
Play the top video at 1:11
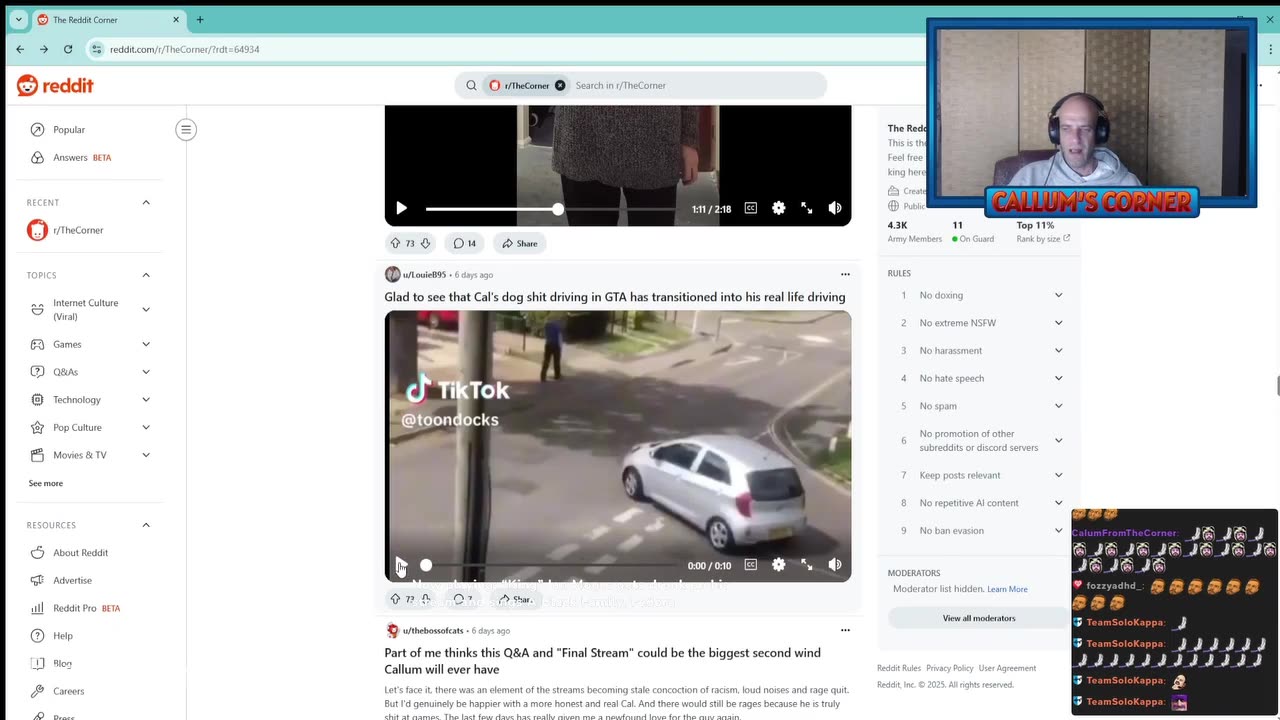pos(401,208)
